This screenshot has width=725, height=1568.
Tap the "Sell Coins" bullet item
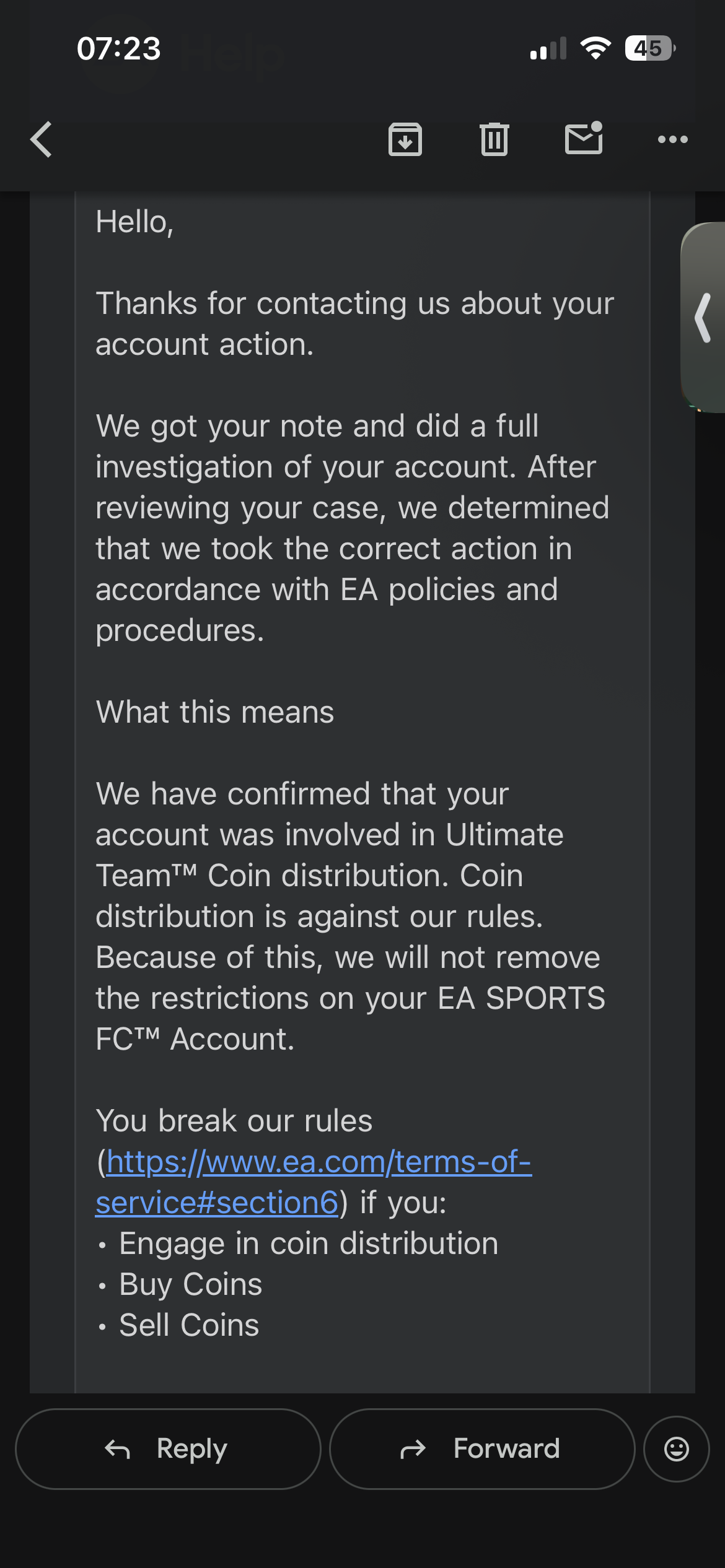[189, 1325]
